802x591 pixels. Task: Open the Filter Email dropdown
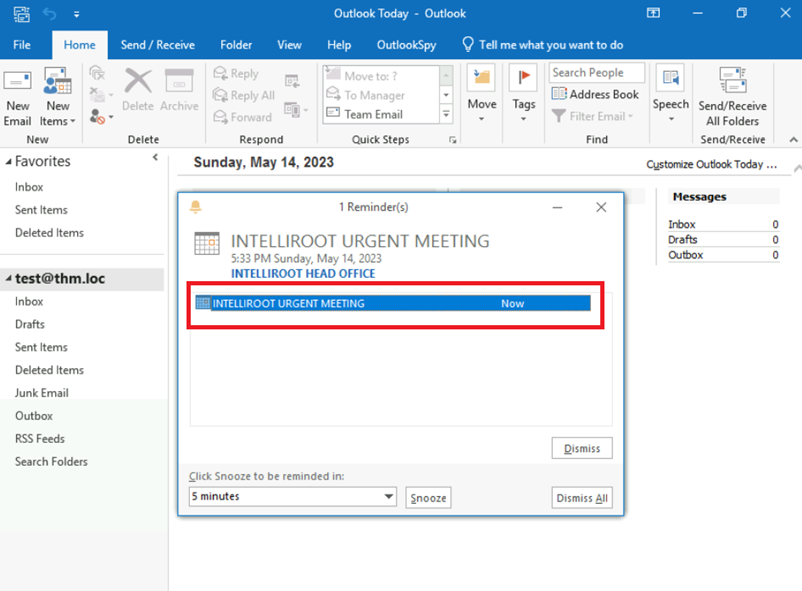593,117
